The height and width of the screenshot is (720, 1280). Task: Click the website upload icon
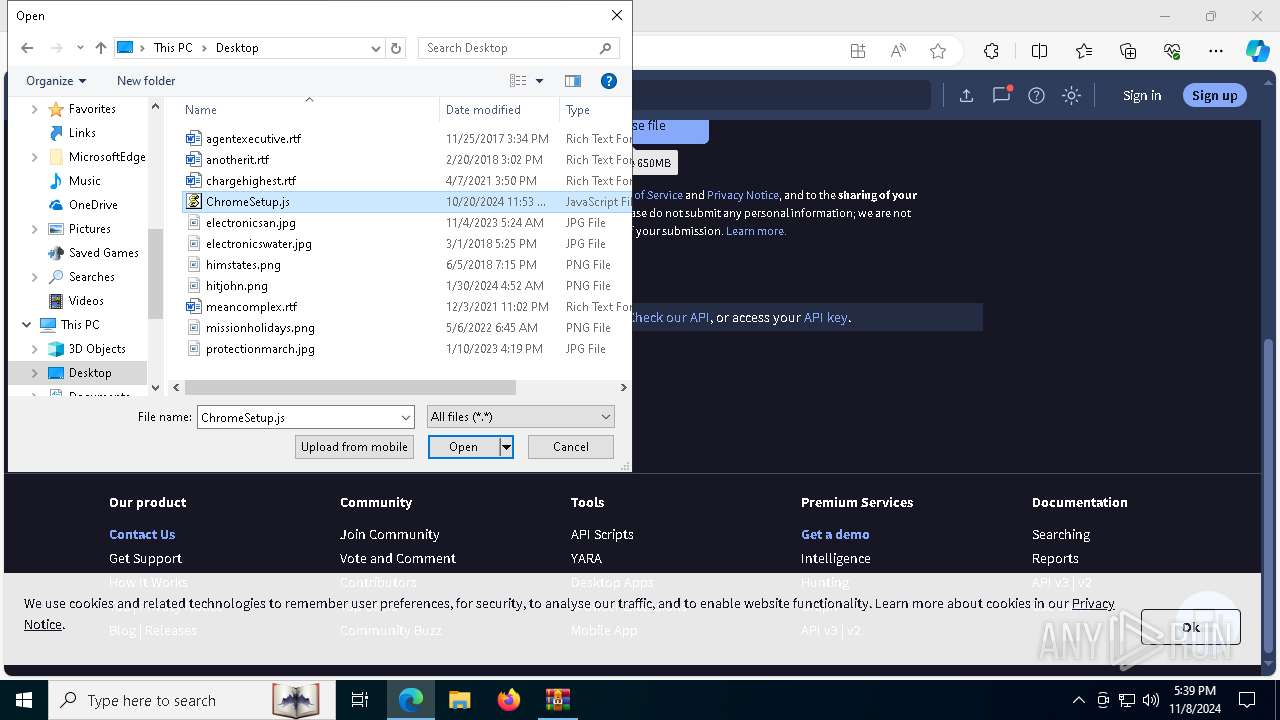pos(966,95)
